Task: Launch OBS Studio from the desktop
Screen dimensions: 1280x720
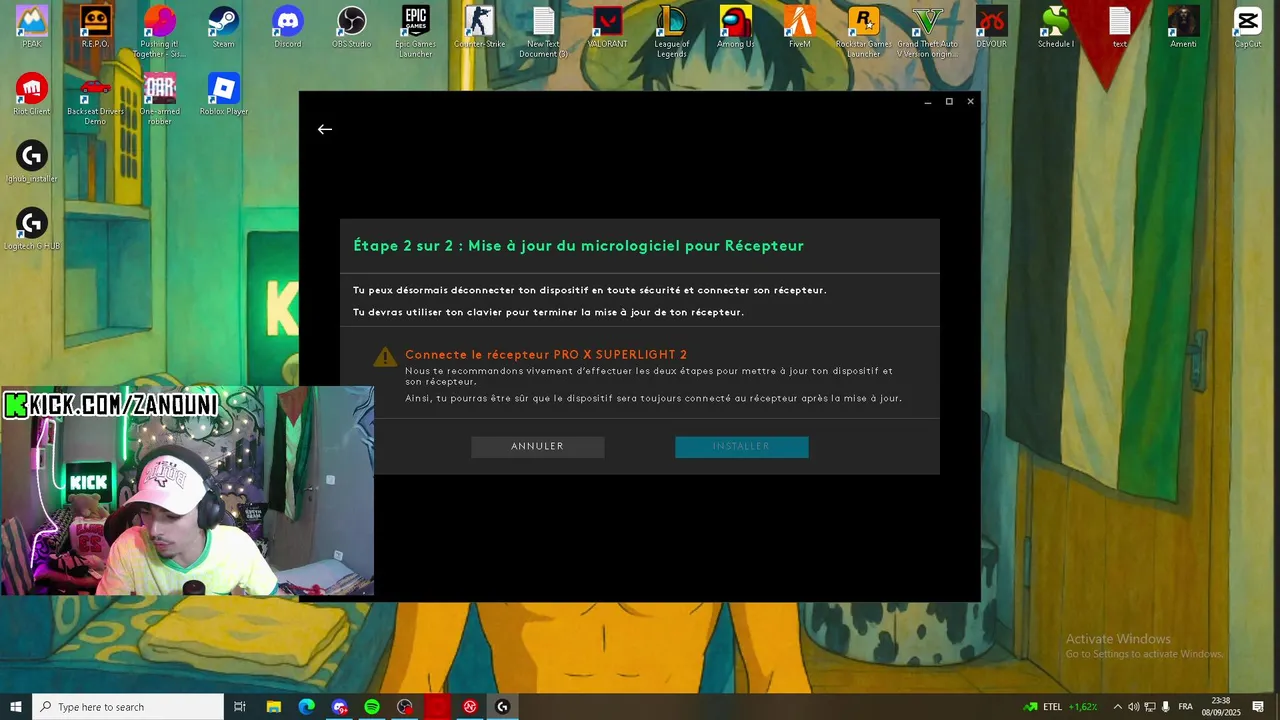Action: (351, 27)
